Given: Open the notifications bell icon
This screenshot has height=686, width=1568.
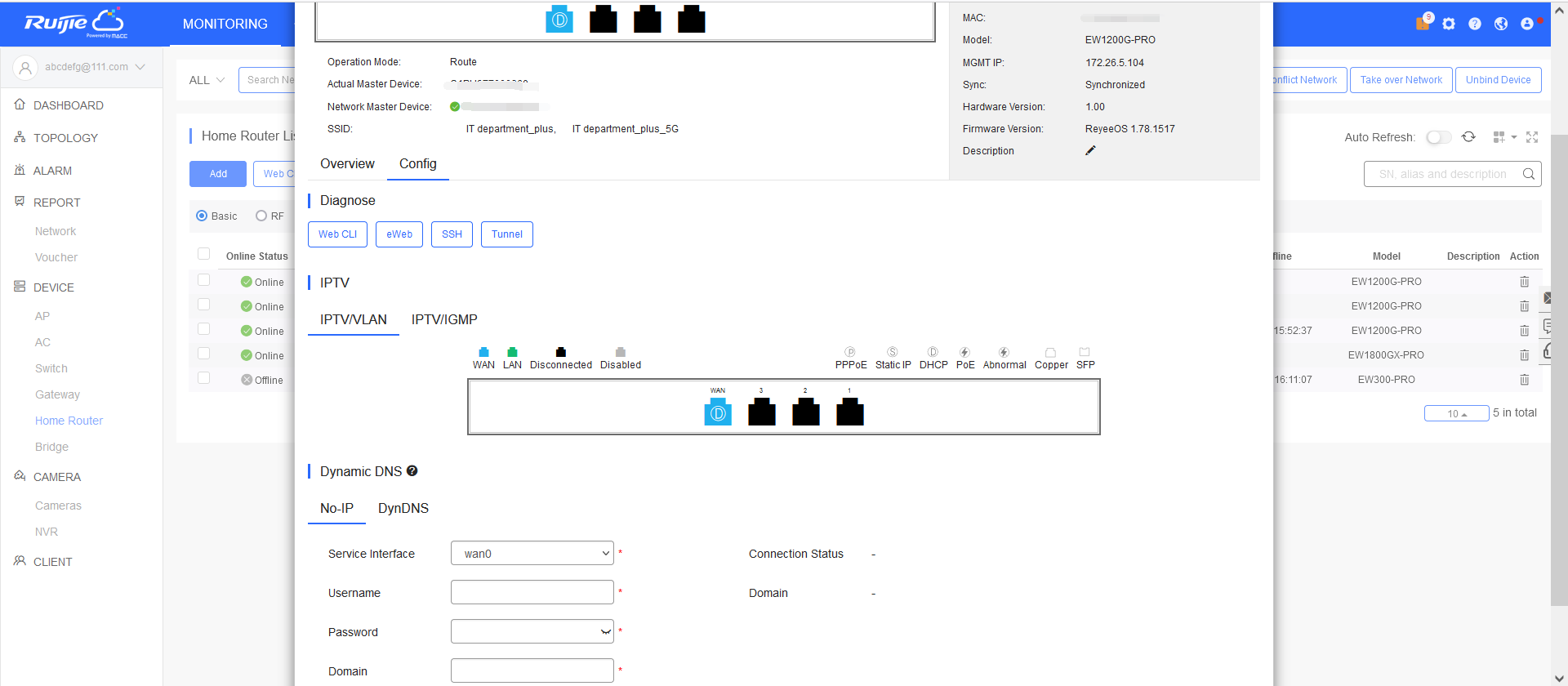Looking at the screenshot, I should [1423, 24].
